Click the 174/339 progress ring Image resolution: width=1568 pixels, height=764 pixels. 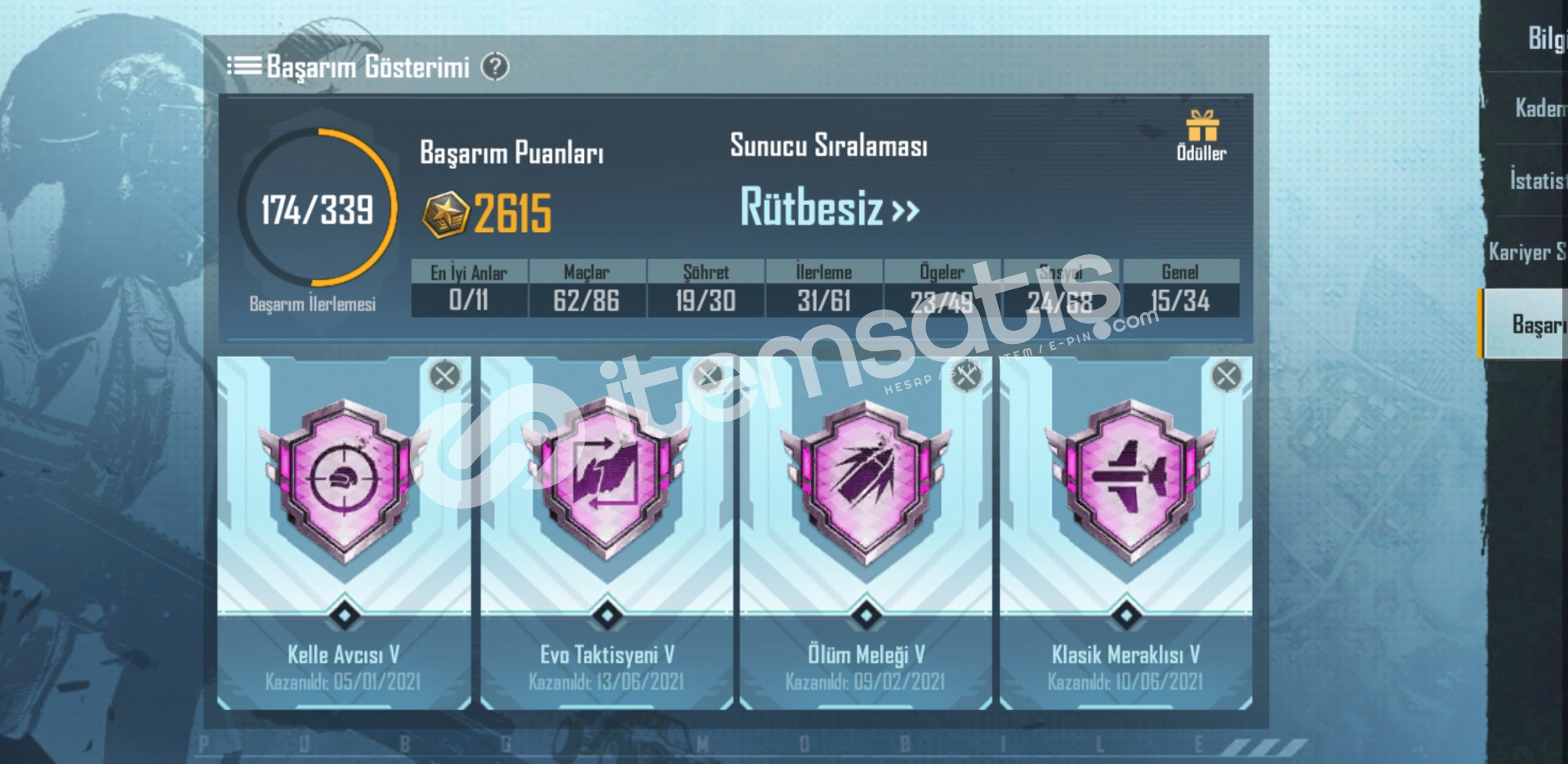tap(318, 208)
